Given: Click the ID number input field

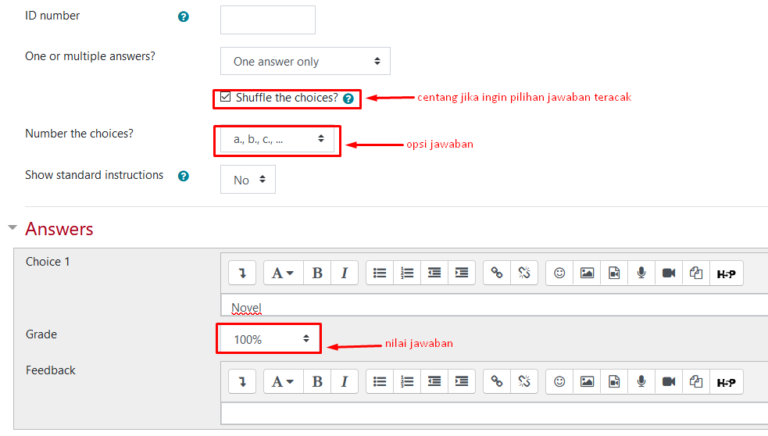Looking at the screenshot, I should coord(268,20).
